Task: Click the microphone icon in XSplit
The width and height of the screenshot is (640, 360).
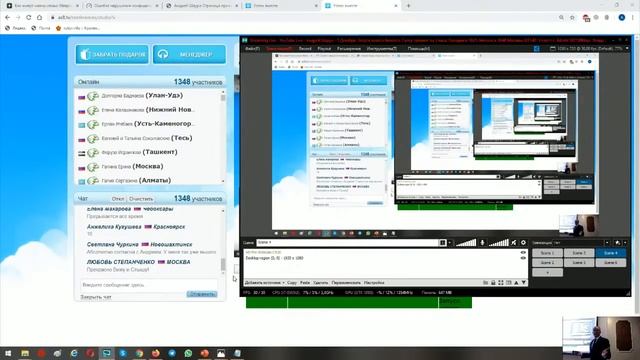Action: (x=482, y=243)
